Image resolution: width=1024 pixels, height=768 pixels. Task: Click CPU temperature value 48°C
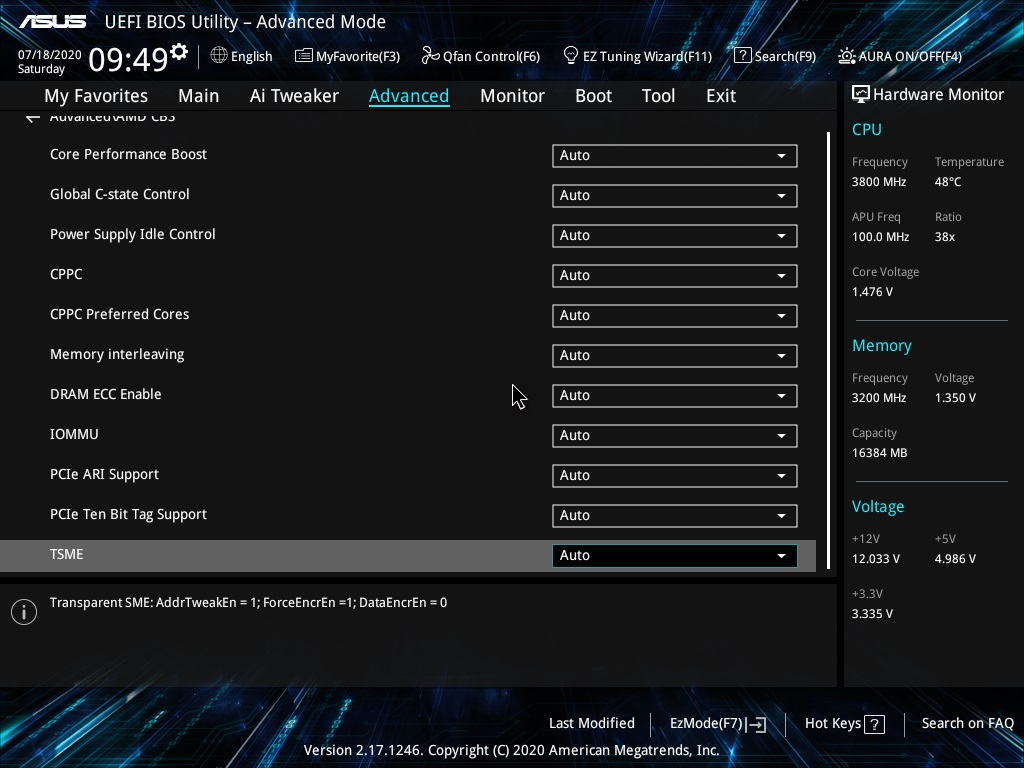pyautogui.click(x=948, y=182)
